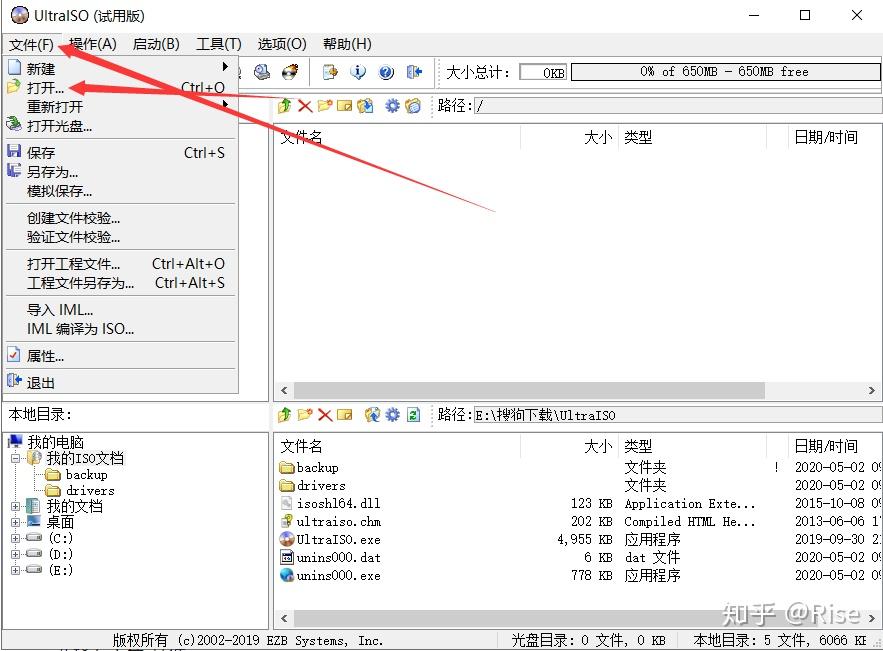Click the green refresh icon in local toolbar
883x651 pixels.
[x=413, y=415]
